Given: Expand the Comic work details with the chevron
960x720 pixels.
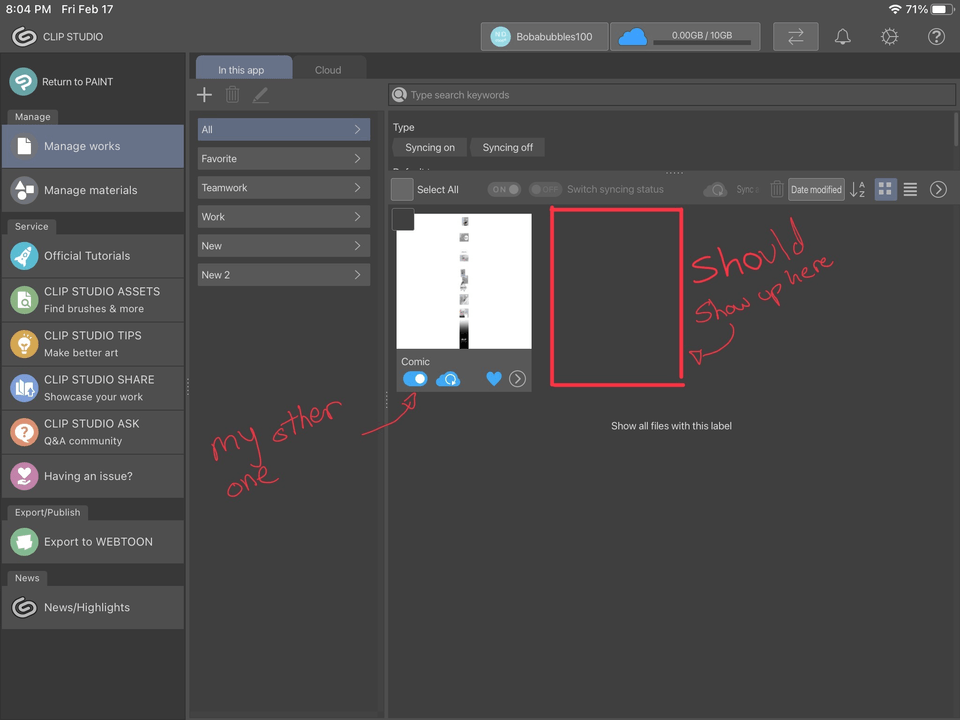Looking at the screenshot, I should point(518,379).
